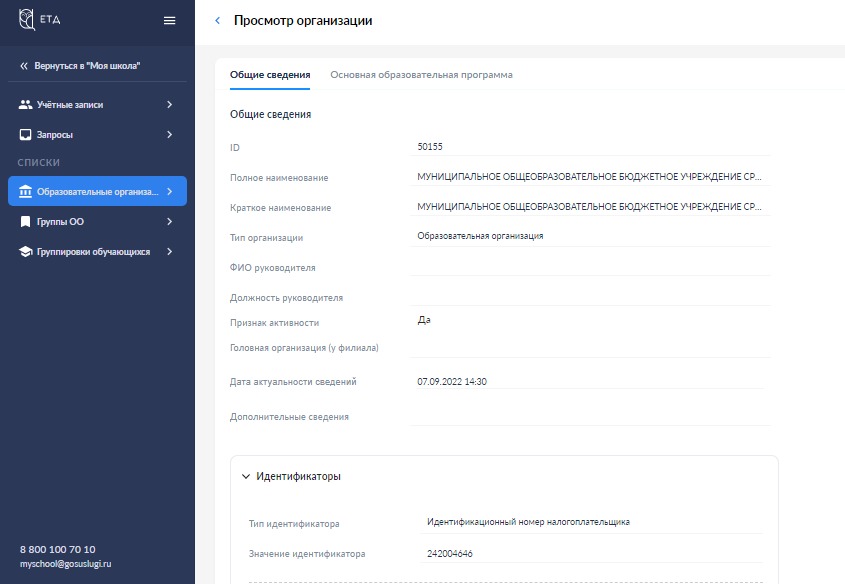Image resolution: width=845 pixels, height=584 pixels.
Task: Click the myschool@gosuslugi.ru email link
Action: [x=65, y=564]
